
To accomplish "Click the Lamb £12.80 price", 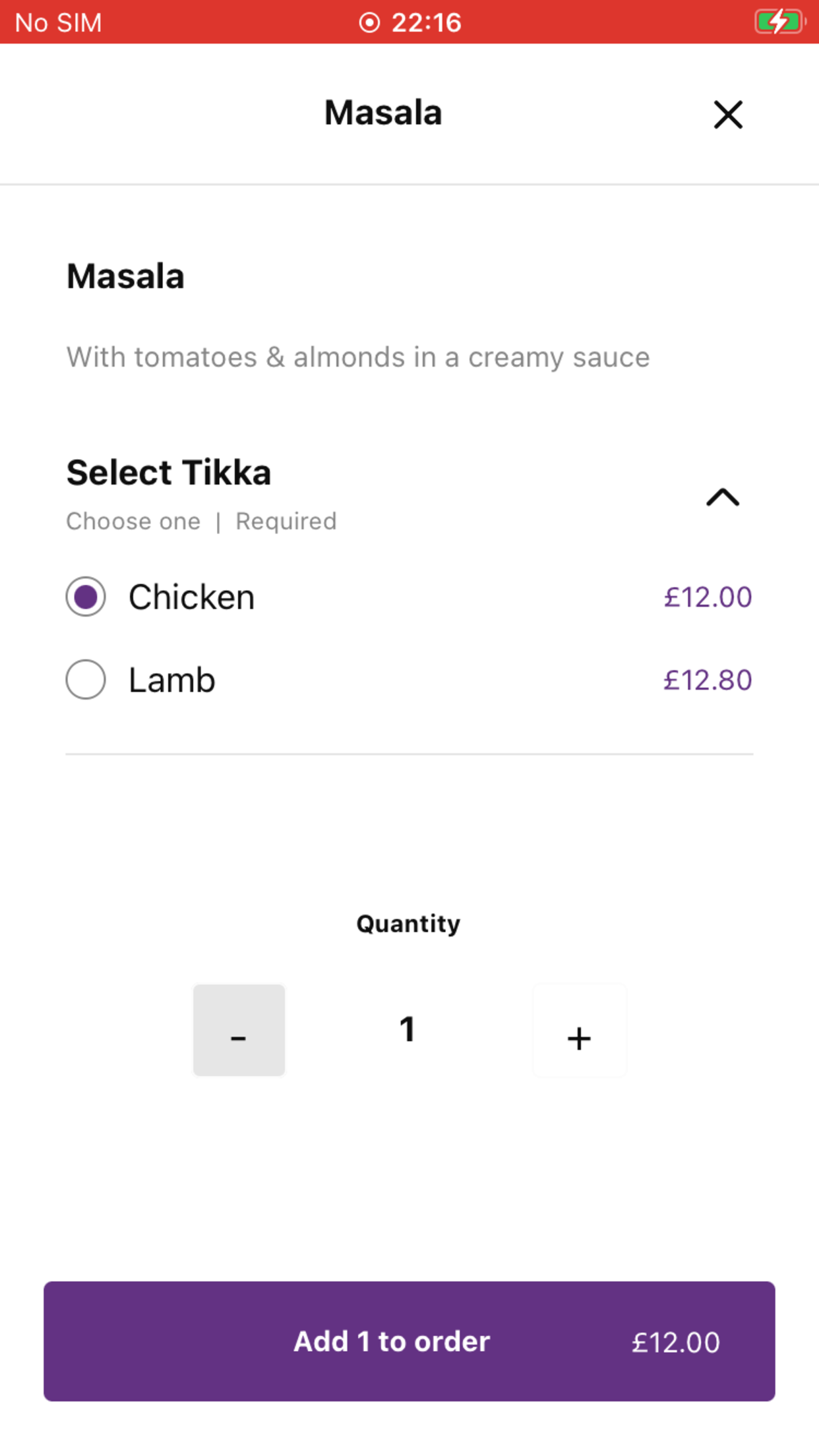I will pos(707,680).
